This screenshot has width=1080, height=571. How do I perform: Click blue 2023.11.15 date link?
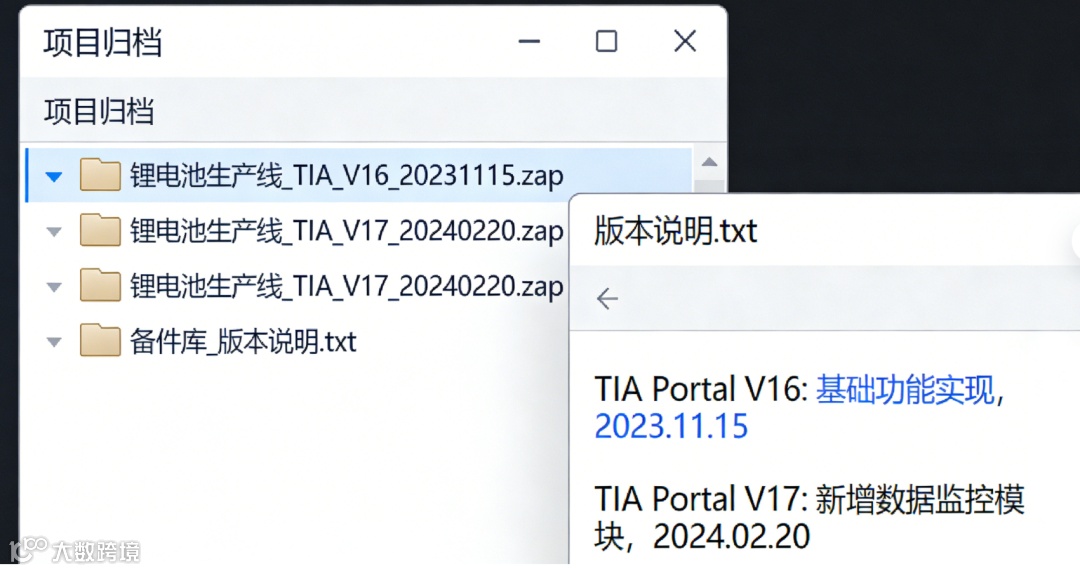(x=671, y=426)
